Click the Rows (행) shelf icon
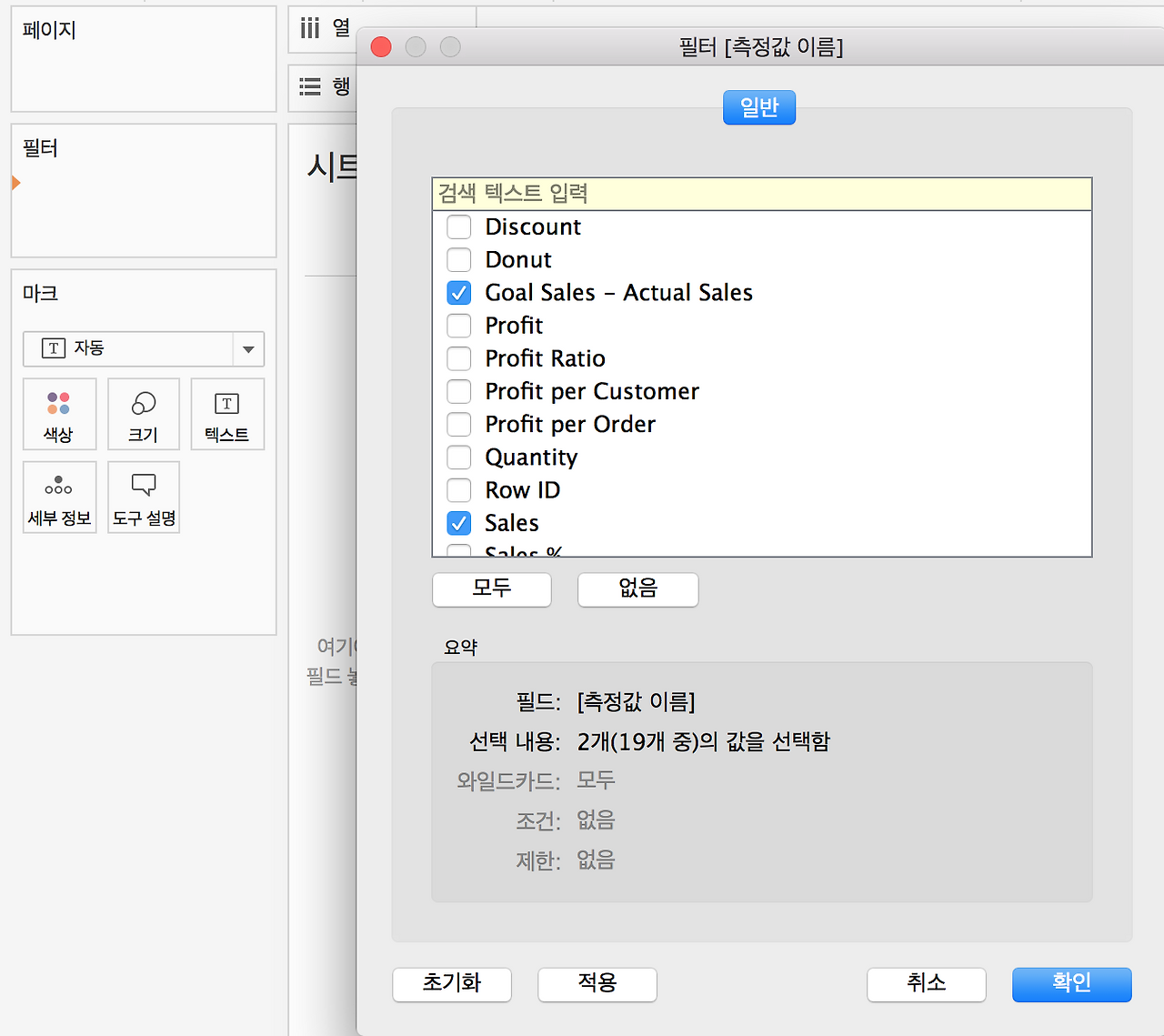Screen dimensions: 1164x1036 (x=310, y=86)
